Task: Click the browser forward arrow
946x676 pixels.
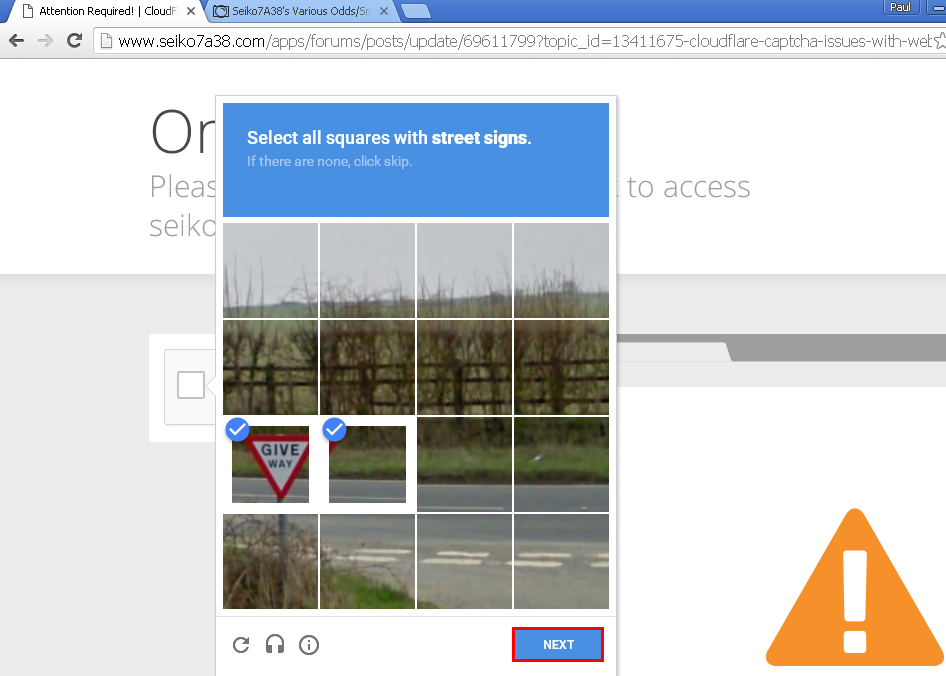Action: (x=45, y=40)
